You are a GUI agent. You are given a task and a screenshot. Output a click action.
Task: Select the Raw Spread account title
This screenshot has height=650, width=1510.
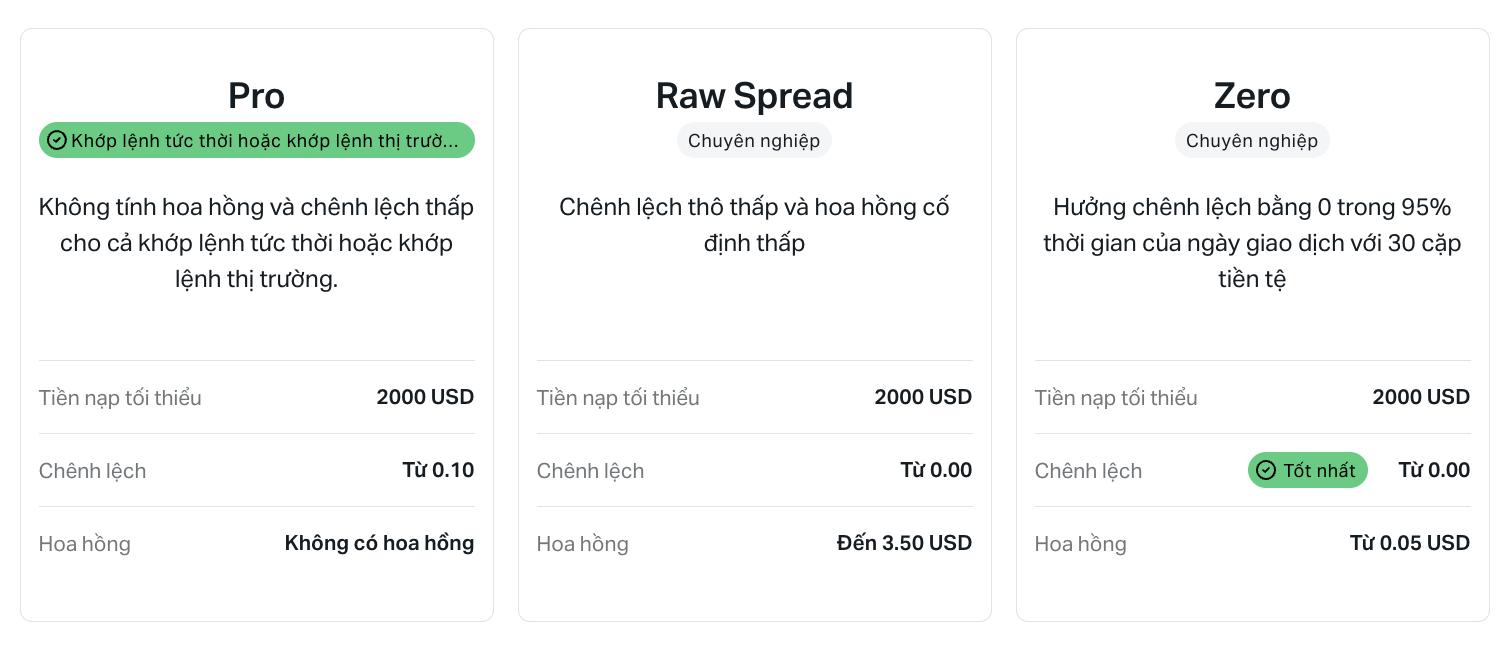[x=754, y=96]
